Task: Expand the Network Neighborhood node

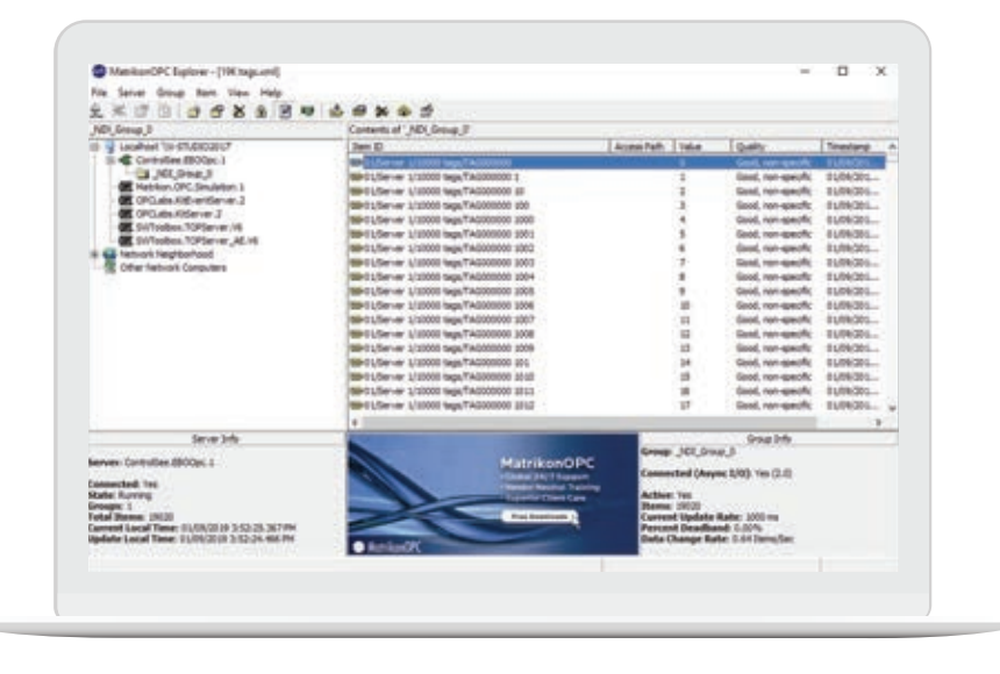Action: pyautogui.click(x=94, y=254)
